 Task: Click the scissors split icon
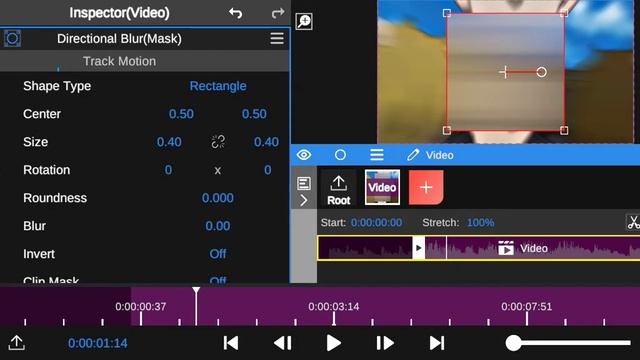[x=633, y=222]
